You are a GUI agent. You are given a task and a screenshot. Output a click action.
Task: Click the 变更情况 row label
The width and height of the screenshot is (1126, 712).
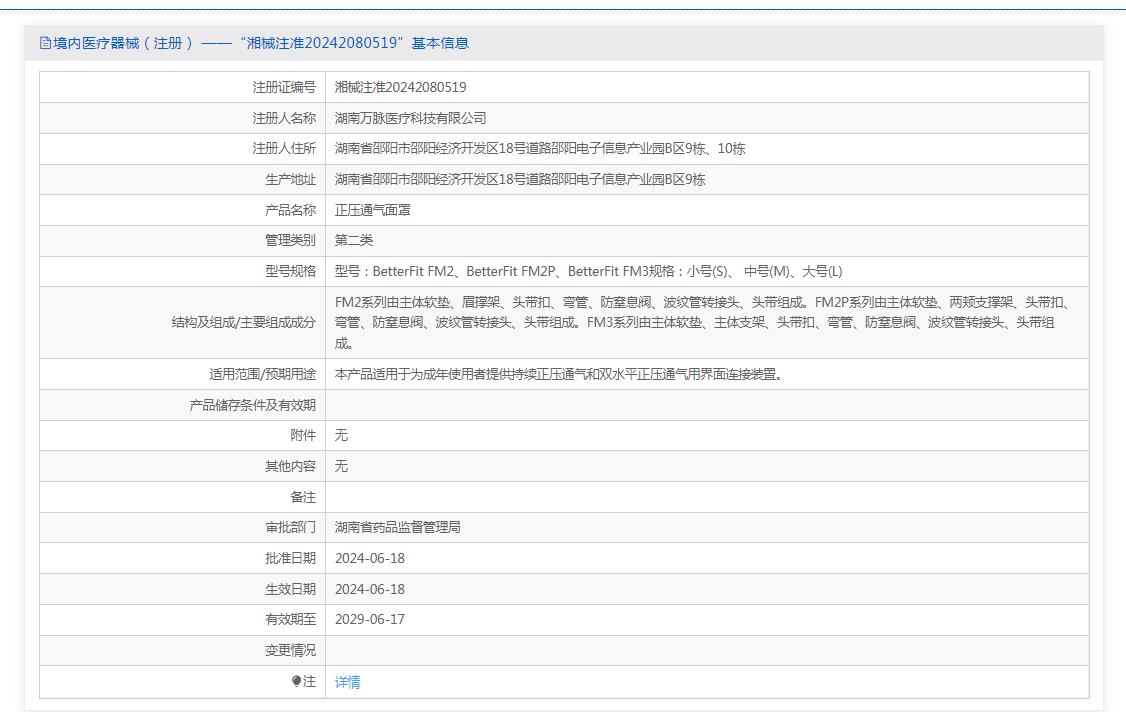pos(290,650)
